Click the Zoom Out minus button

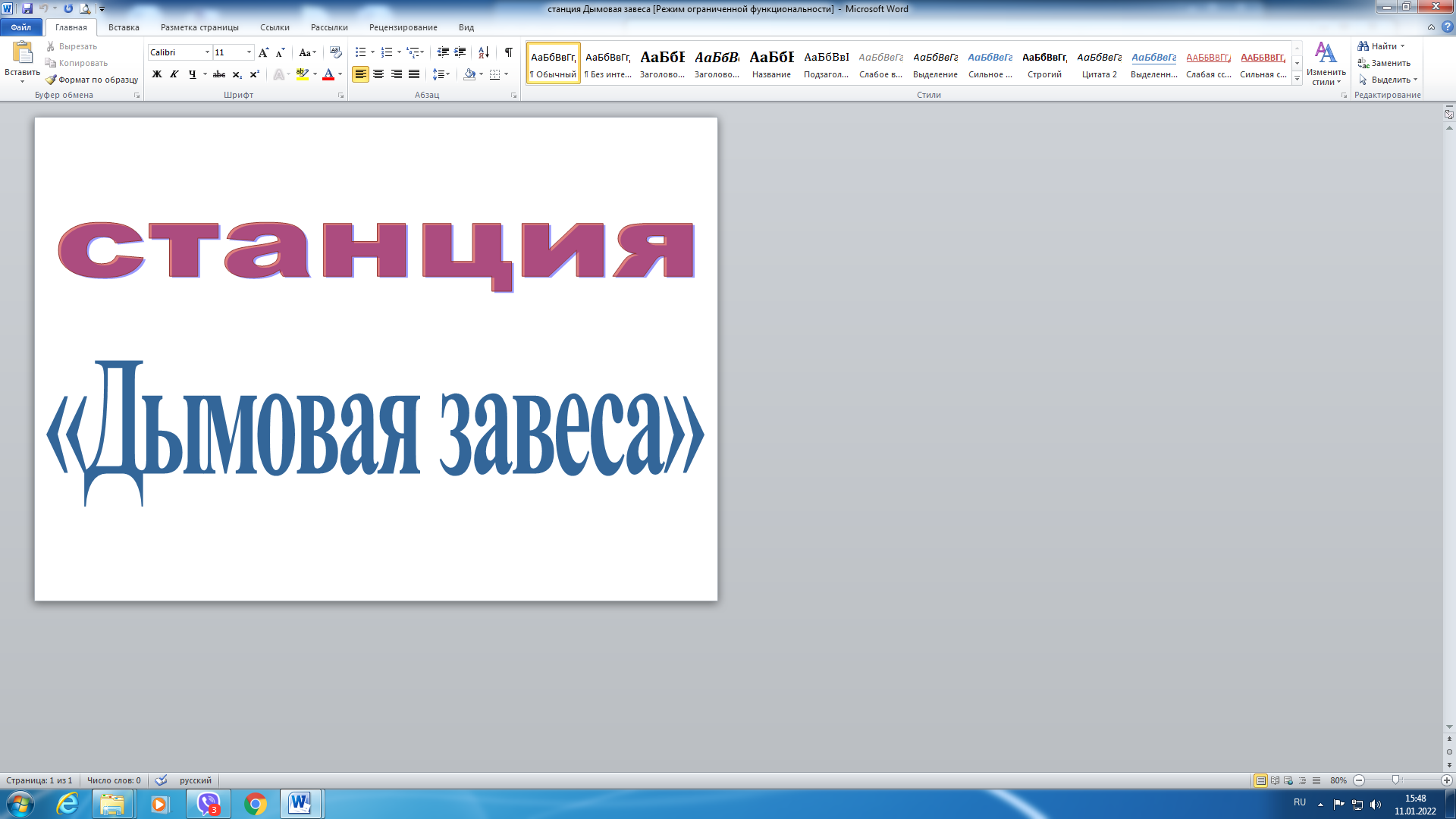click(1359, 780)
